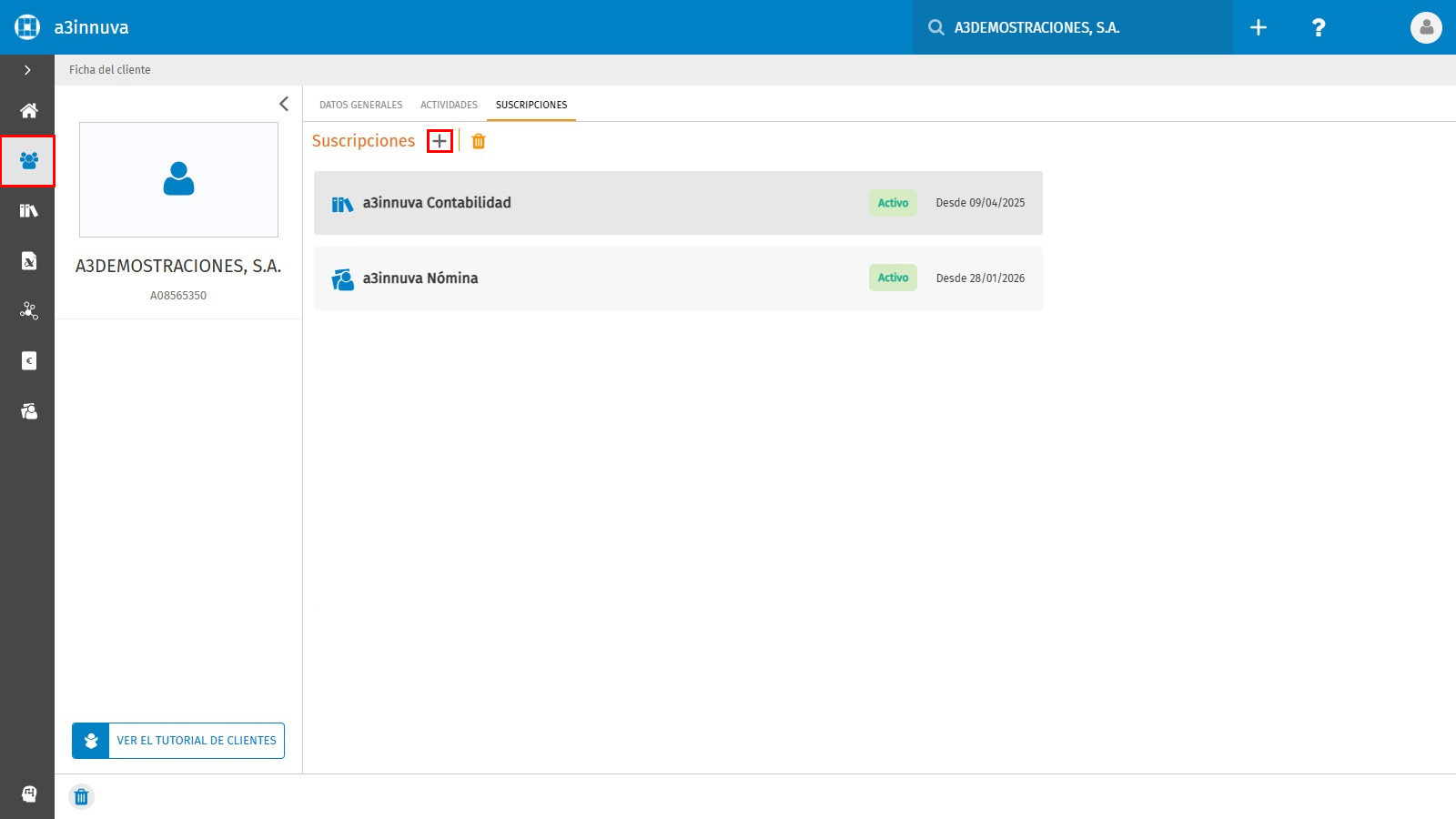
Task: Delete selected subscription with orange trash icon
Action: point(479,141)
